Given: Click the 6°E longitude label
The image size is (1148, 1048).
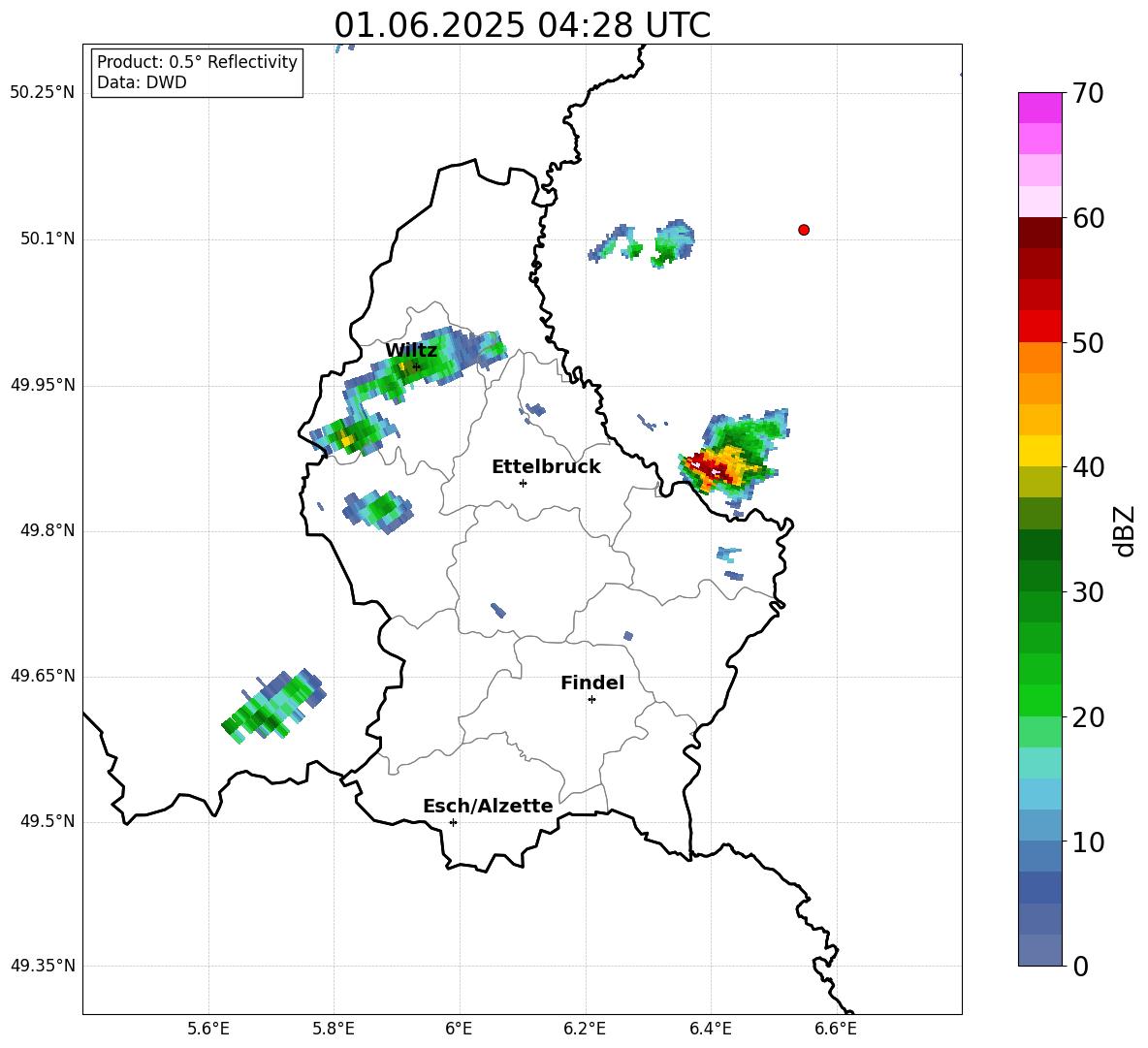Looking at the screenshot, I should [459, 1029].
